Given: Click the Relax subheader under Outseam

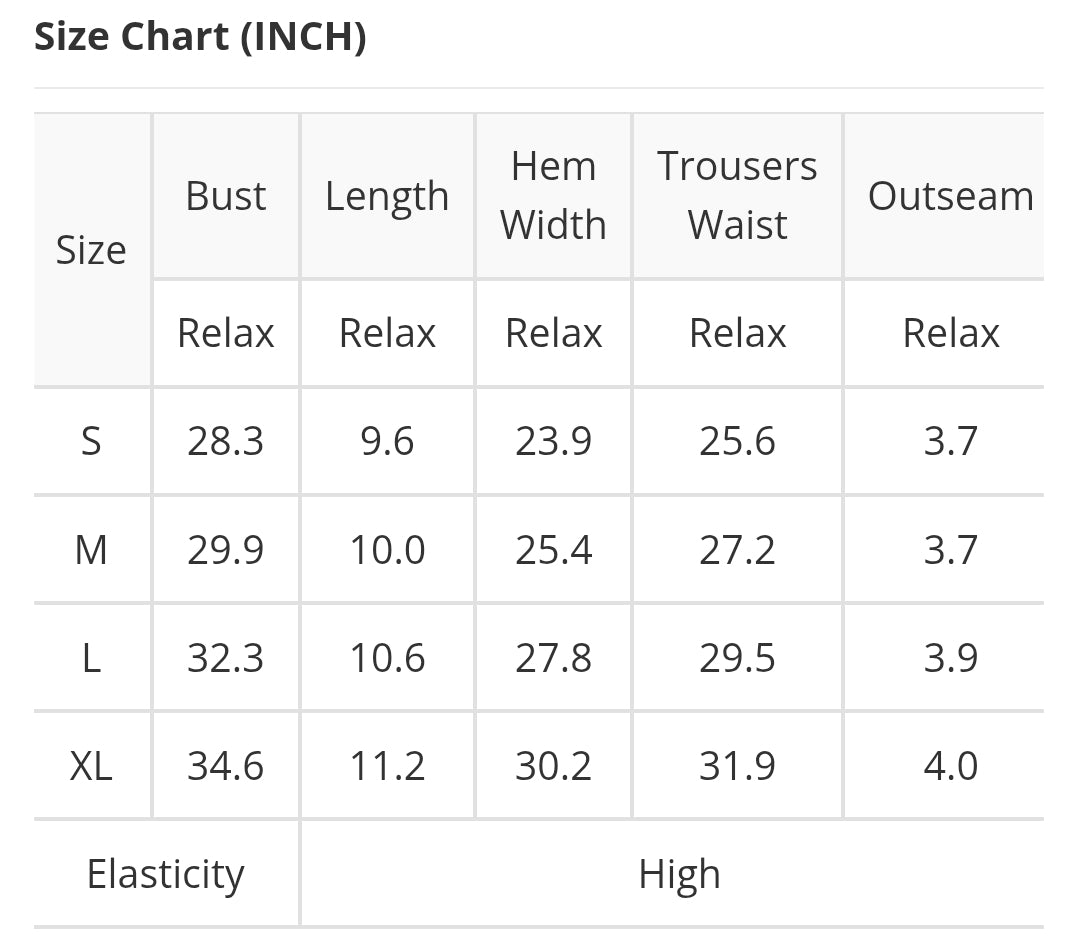Looking at the screenshot, I should click(x=951, y=333).
